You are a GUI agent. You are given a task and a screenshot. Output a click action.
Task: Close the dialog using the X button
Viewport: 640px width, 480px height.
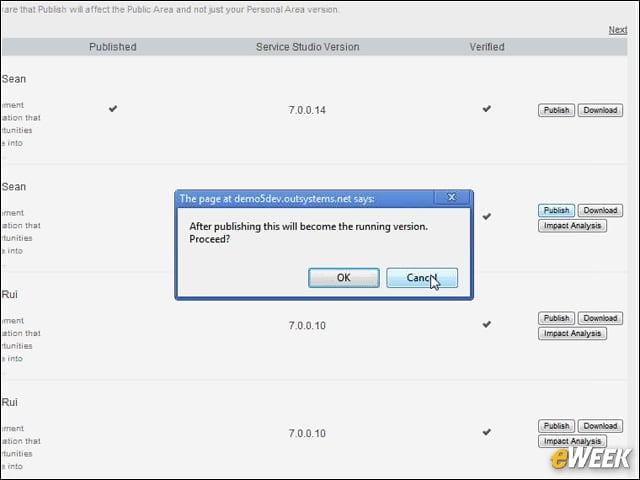click(x=451, y=198)
